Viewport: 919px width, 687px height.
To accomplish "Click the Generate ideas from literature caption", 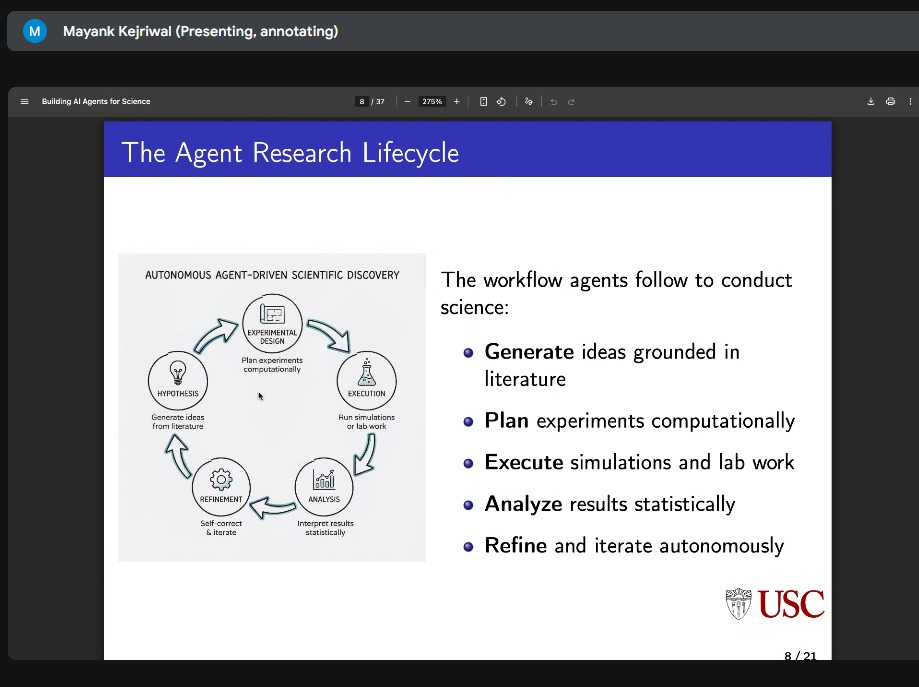I will (178, 421).
